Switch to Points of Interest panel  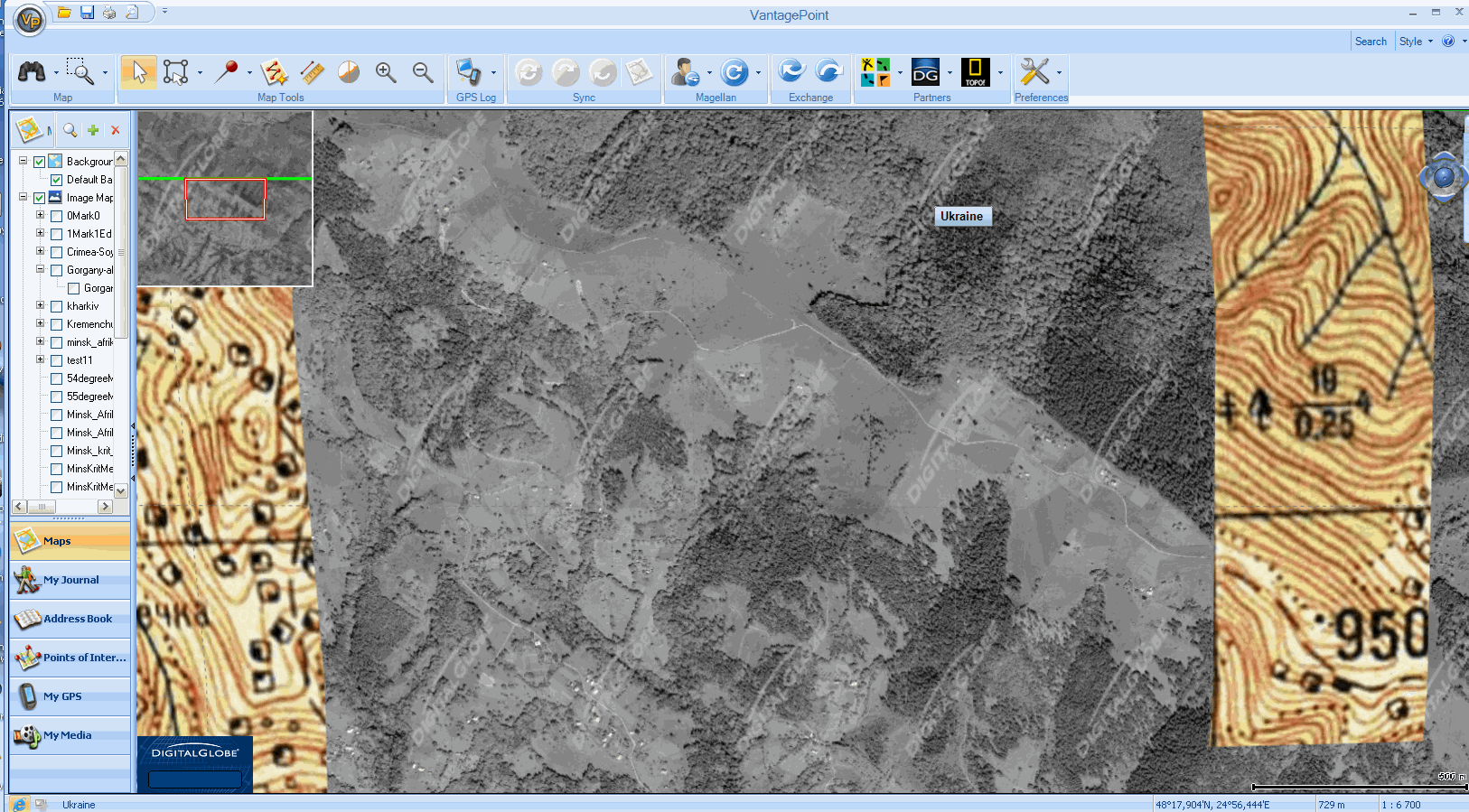point(70,658)
